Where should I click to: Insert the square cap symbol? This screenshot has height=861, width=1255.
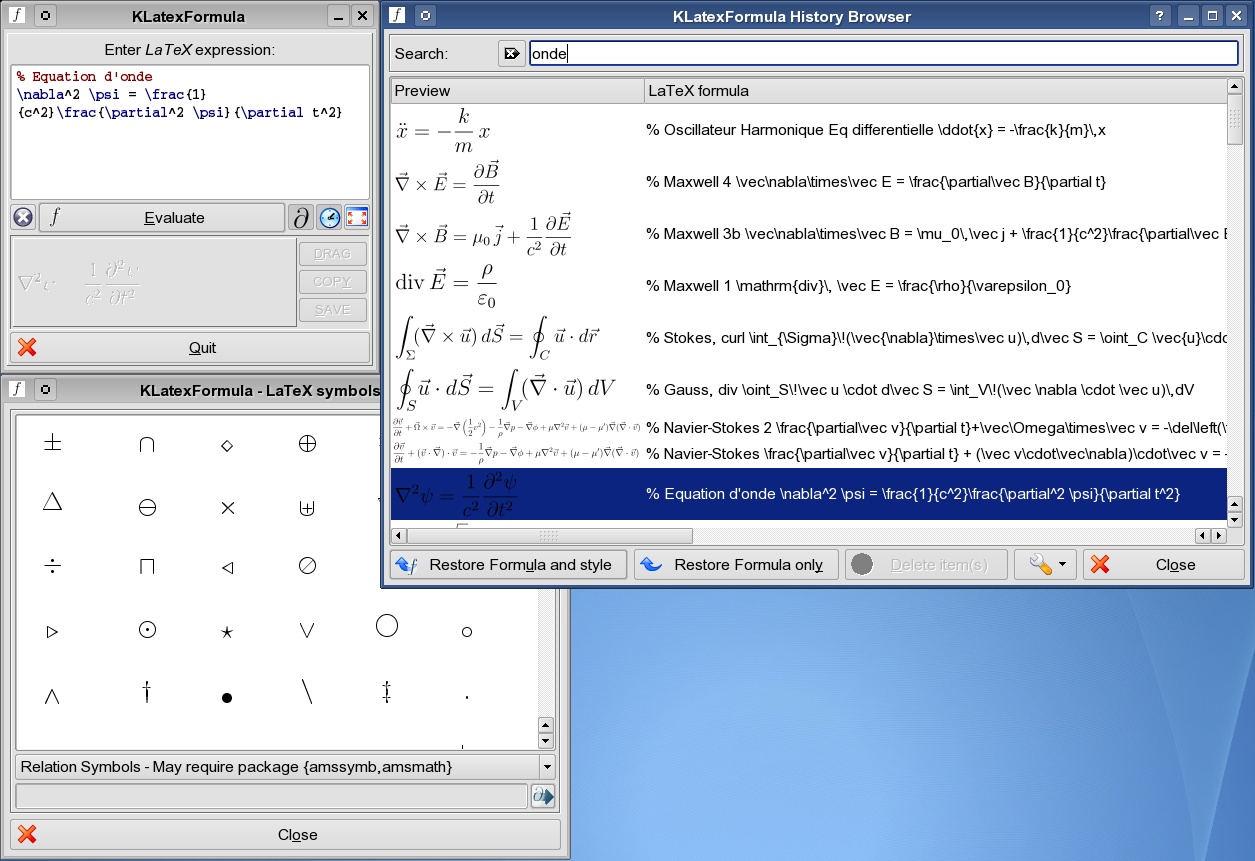click(147, 568)
